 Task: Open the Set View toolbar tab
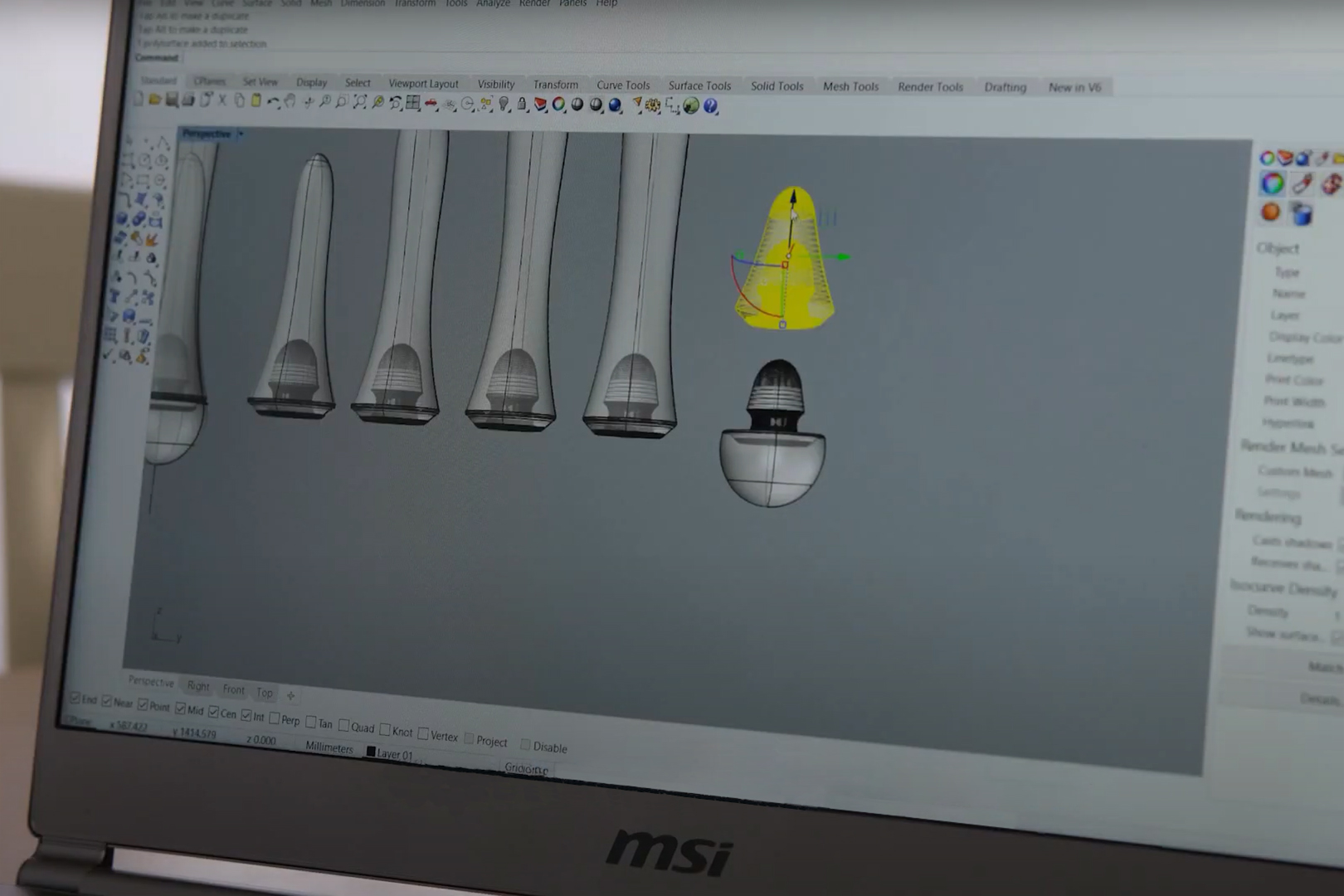tap(260, 81)
